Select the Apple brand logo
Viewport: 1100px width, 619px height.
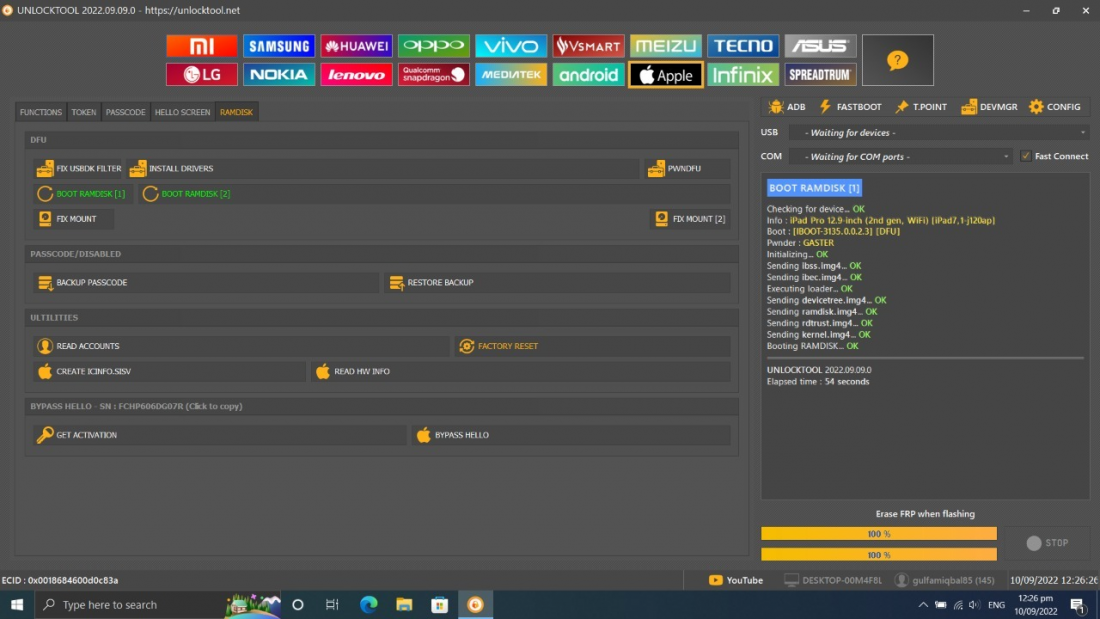666,74
